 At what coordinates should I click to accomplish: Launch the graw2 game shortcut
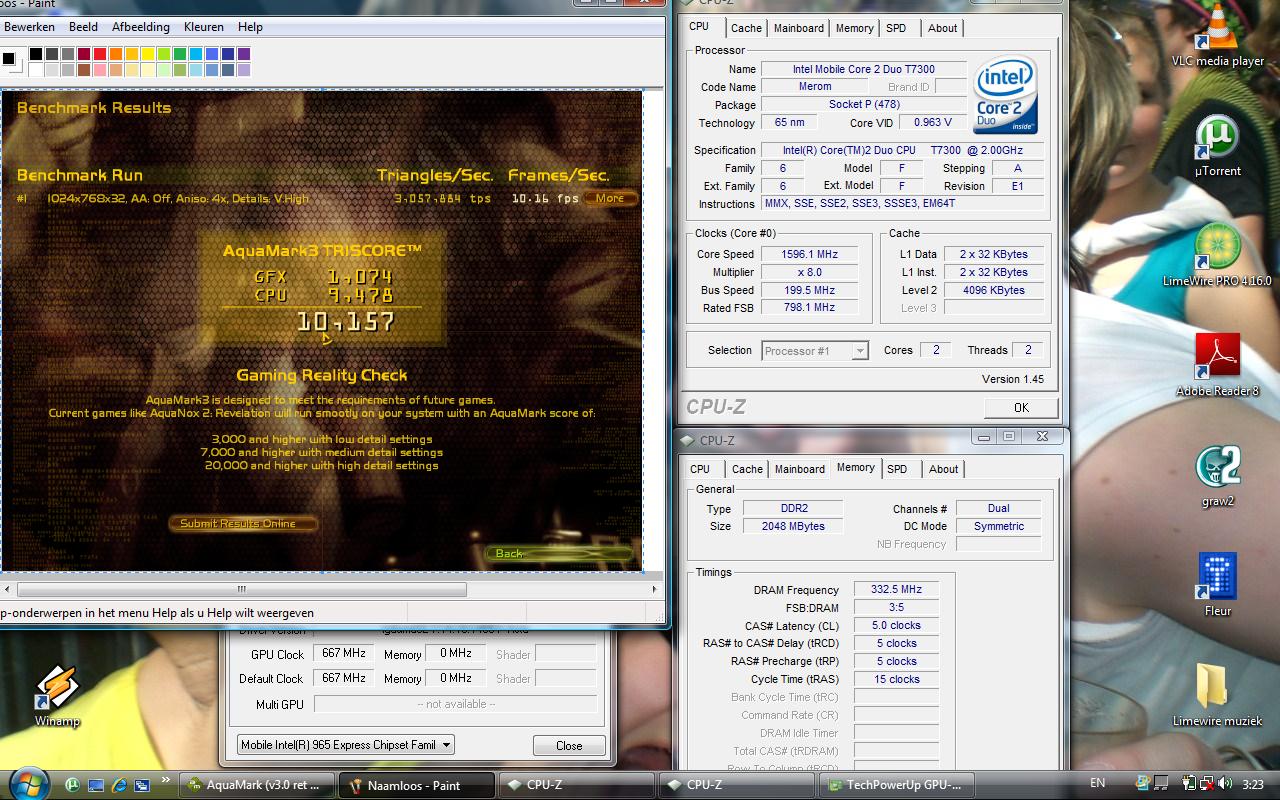pos(1217,476)
